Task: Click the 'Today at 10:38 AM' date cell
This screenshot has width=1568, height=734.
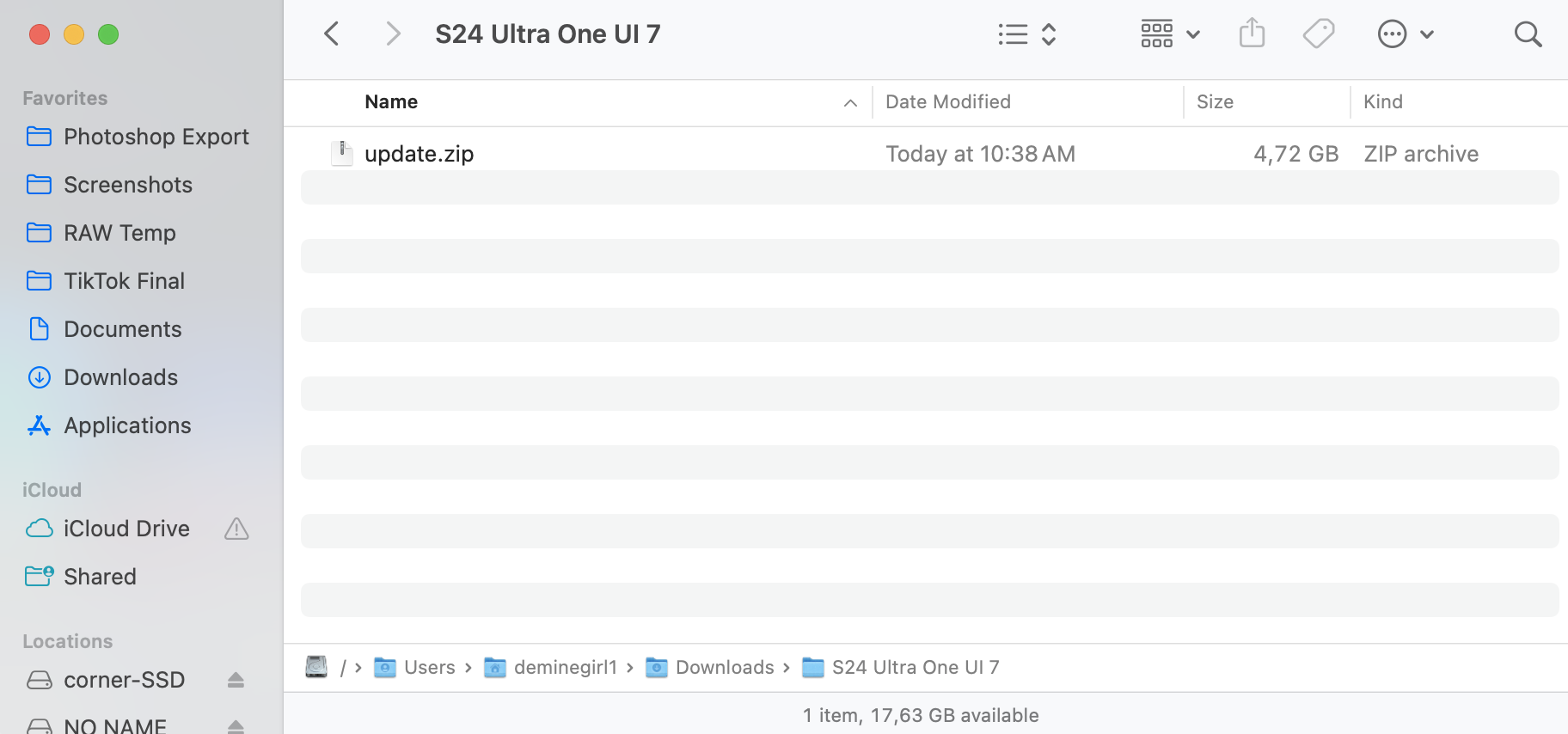Action: [980, 154]
